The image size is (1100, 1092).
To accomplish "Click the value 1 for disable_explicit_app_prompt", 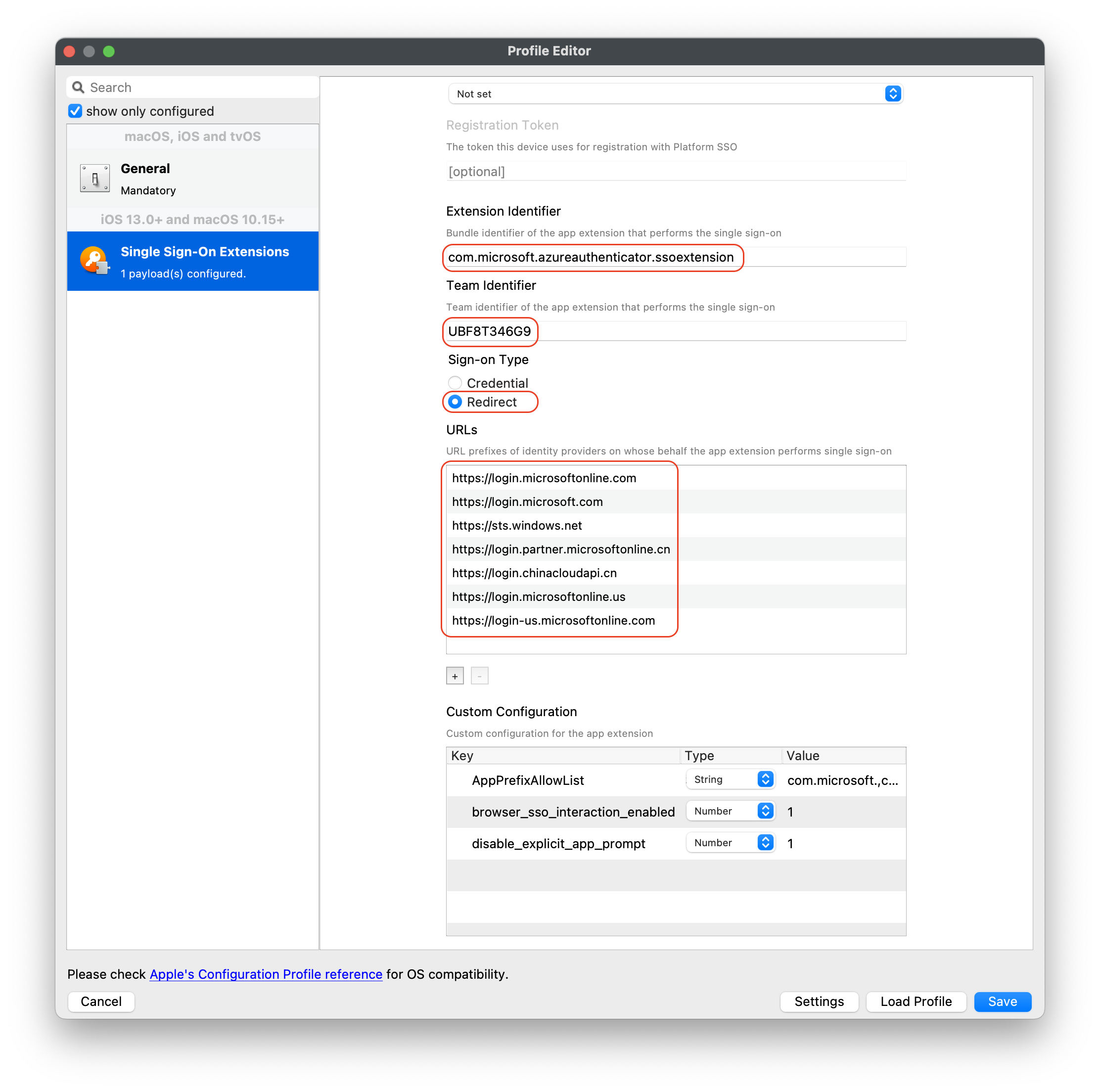I will (x=790, y=844).
